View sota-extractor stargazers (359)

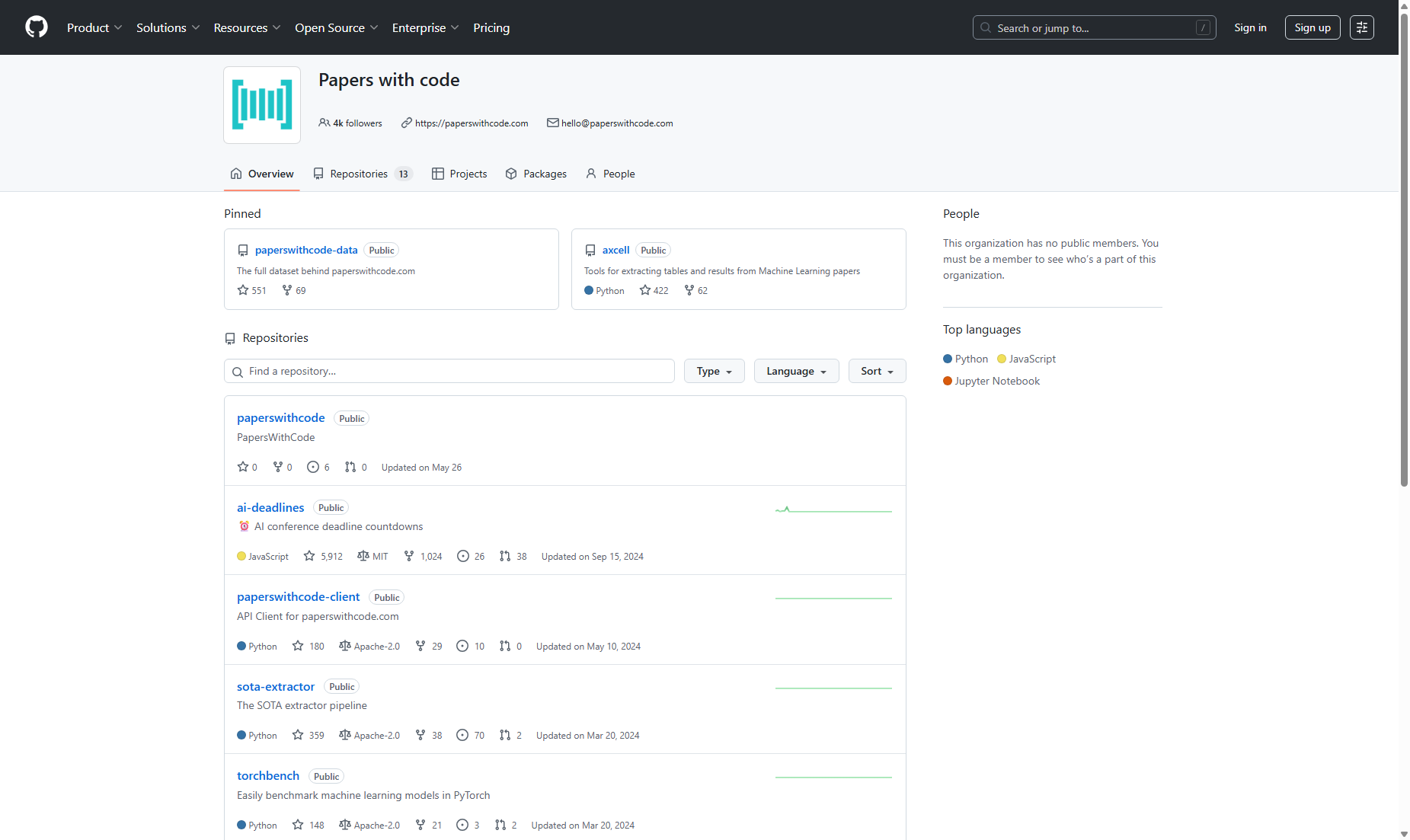(309, 735)
